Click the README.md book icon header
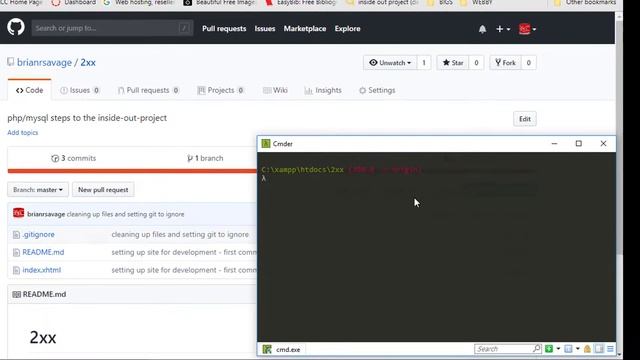Screen dimensions: 640x360 [16, 294]
